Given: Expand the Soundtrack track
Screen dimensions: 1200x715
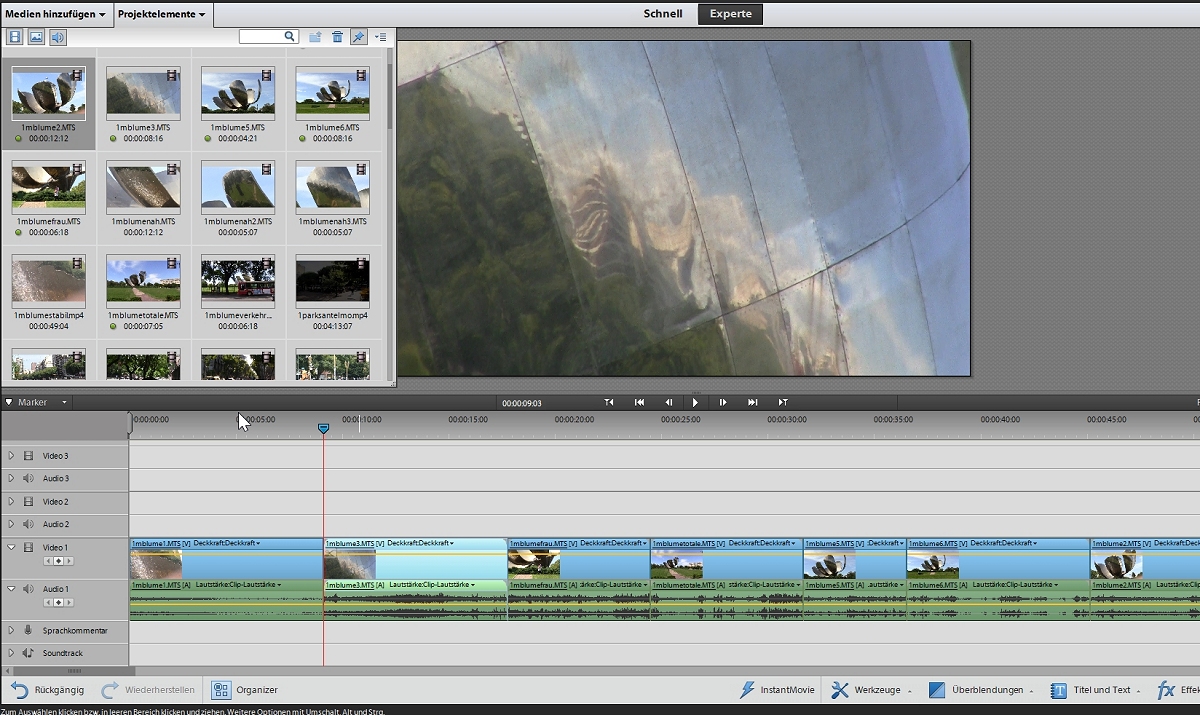Looking at the screenshot, I should point(11,653).
